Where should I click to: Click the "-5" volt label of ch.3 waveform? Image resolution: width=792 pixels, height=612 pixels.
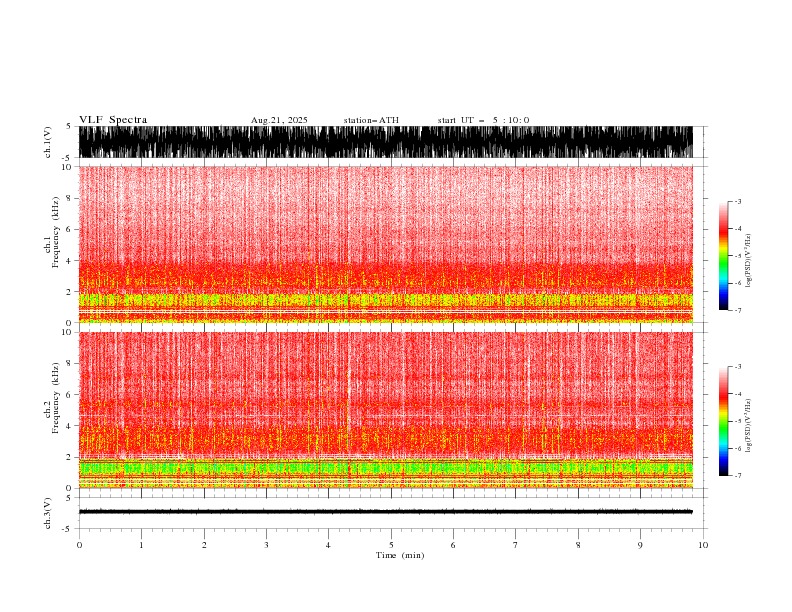pos(68,529)
